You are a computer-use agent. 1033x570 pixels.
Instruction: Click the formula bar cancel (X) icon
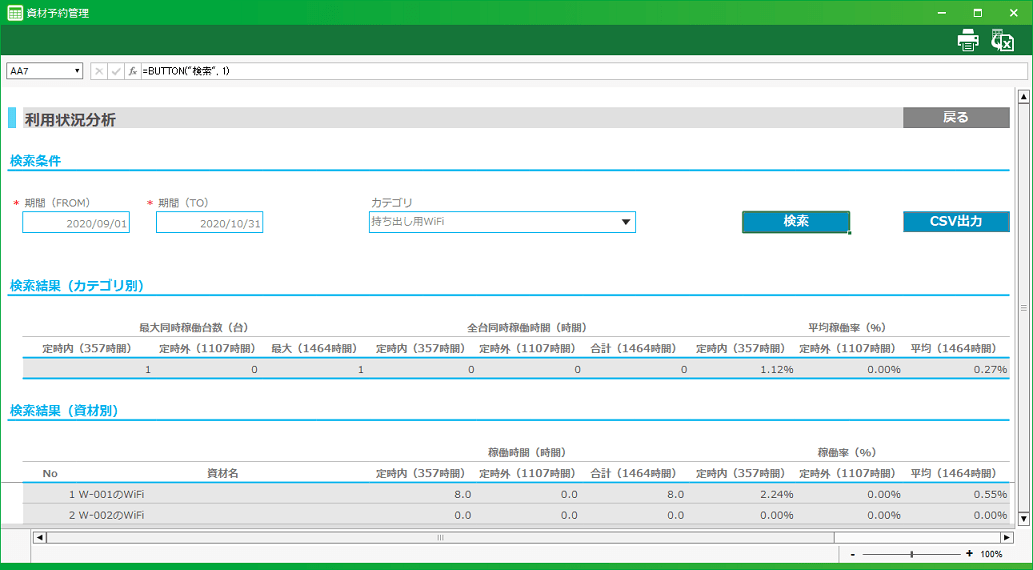pyautogui.click(x=99, y=71)
